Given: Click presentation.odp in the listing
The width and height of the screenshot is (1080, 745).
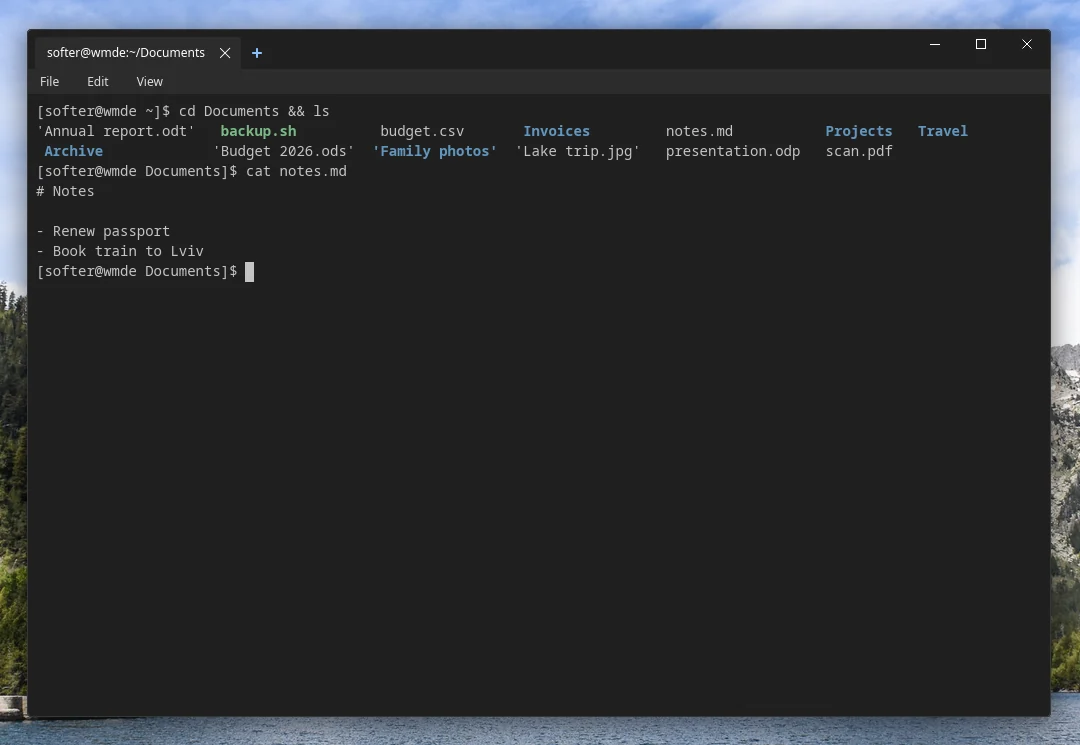Looking at the screenshot, I should click(733, 151).
